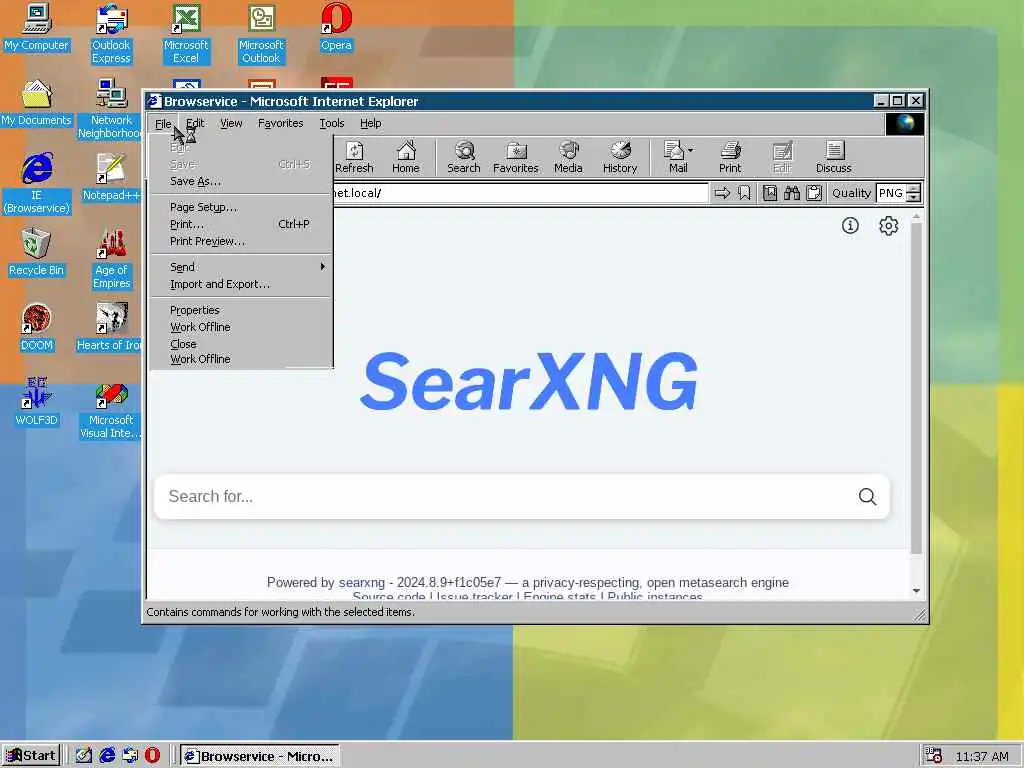Click the clipboard icon near Quality
The image size is (1024, 768).
[814, 193]
